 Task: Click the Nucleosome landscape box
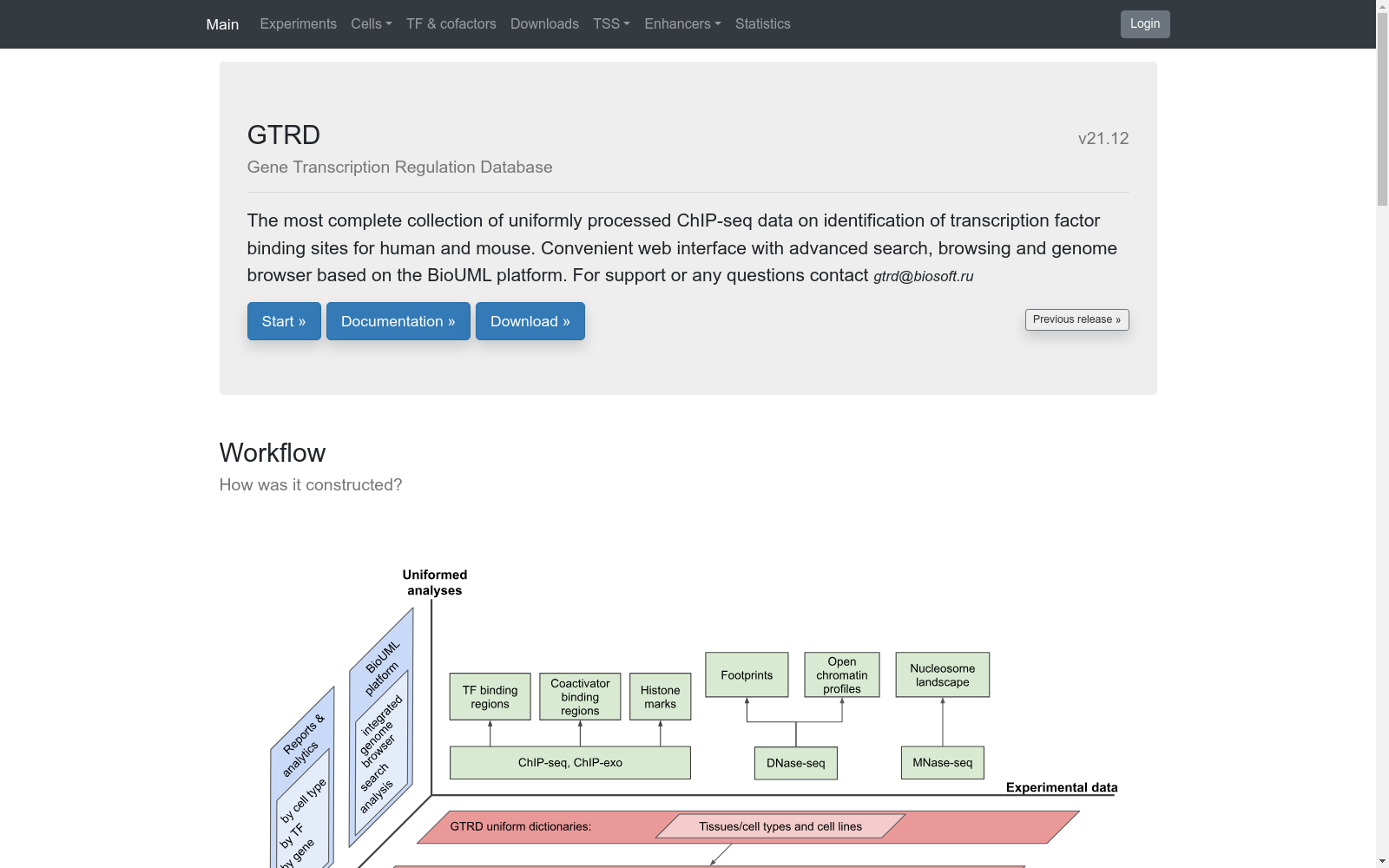pyautogui.click(x=943, y=675)
